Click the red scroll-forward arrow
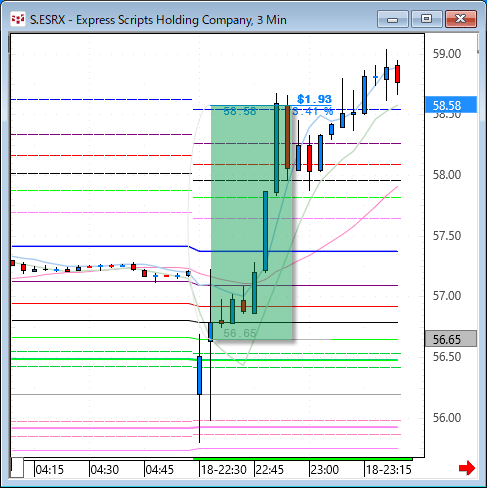Screen dimensions: 487x488 pos(467,468)
